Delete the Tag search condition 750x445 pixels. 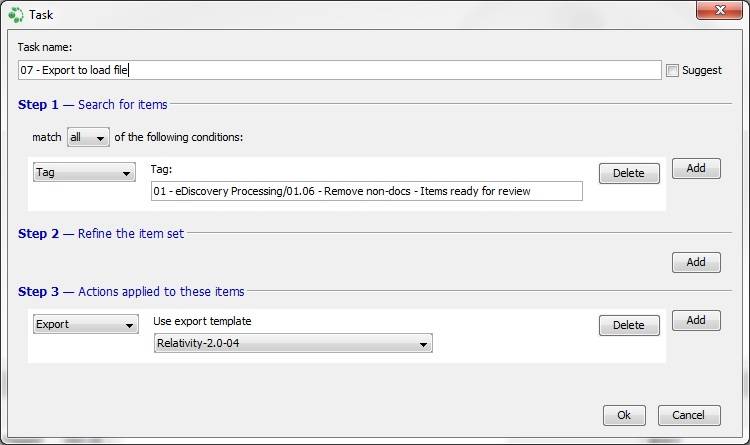[x=629, y=173]
